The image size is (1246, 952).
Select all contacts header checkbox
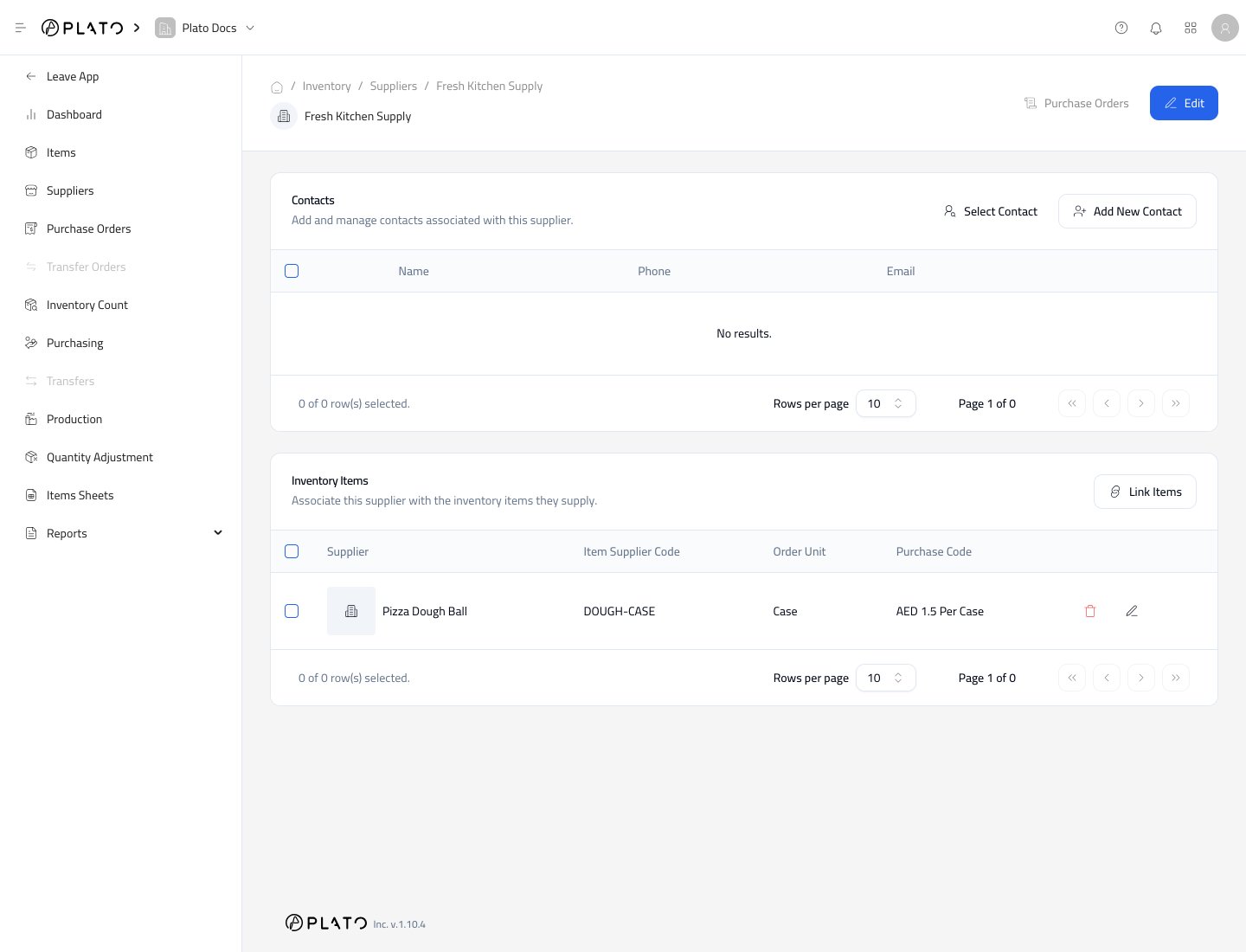tap(292, 271)
